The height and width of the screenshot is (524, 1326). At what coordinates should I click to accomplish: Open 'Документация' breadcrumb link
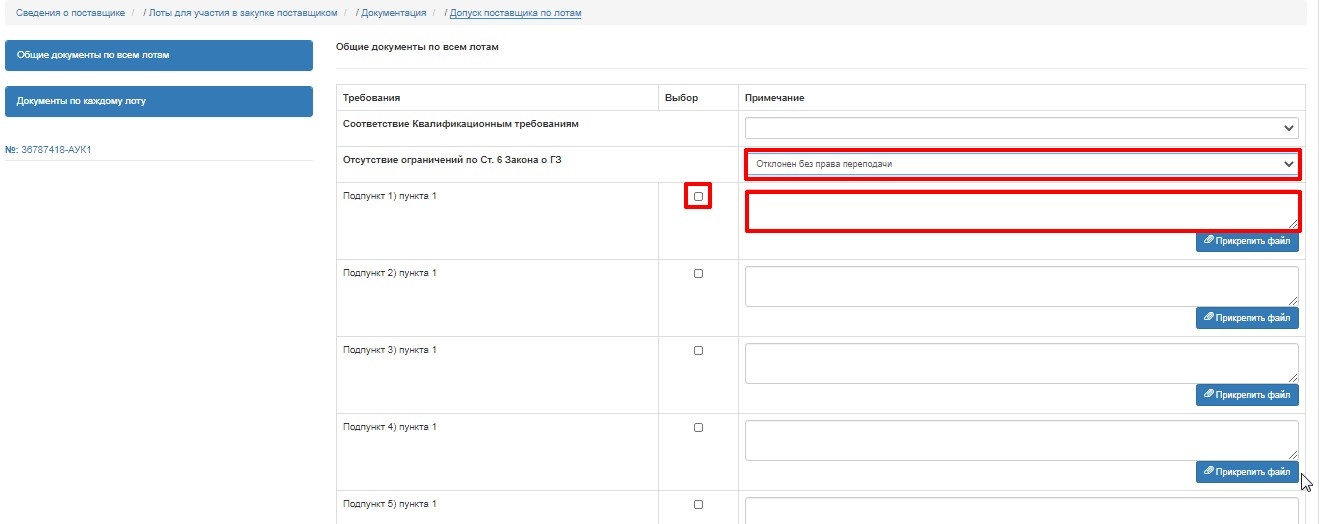point(394,13)
